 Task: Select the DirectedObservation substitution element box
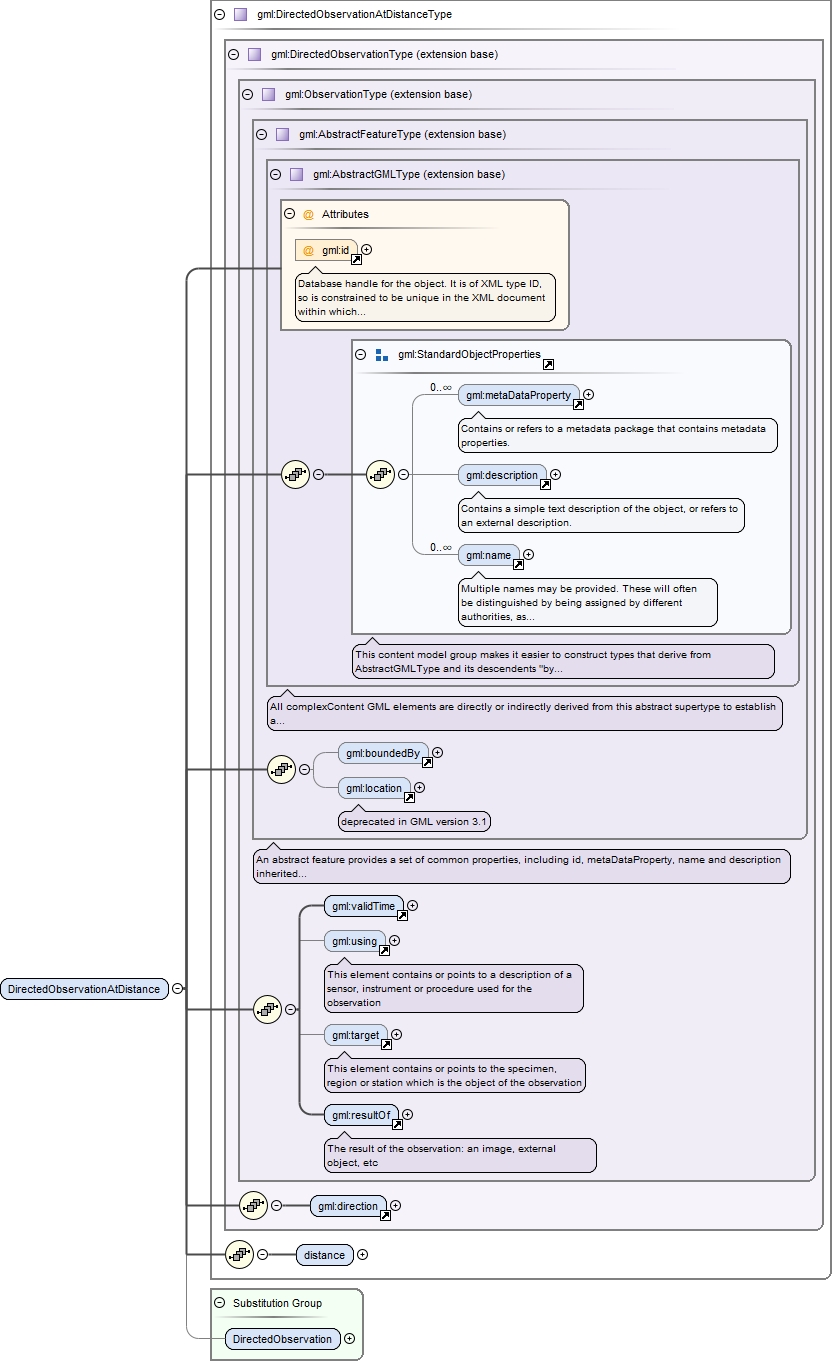283,1339
